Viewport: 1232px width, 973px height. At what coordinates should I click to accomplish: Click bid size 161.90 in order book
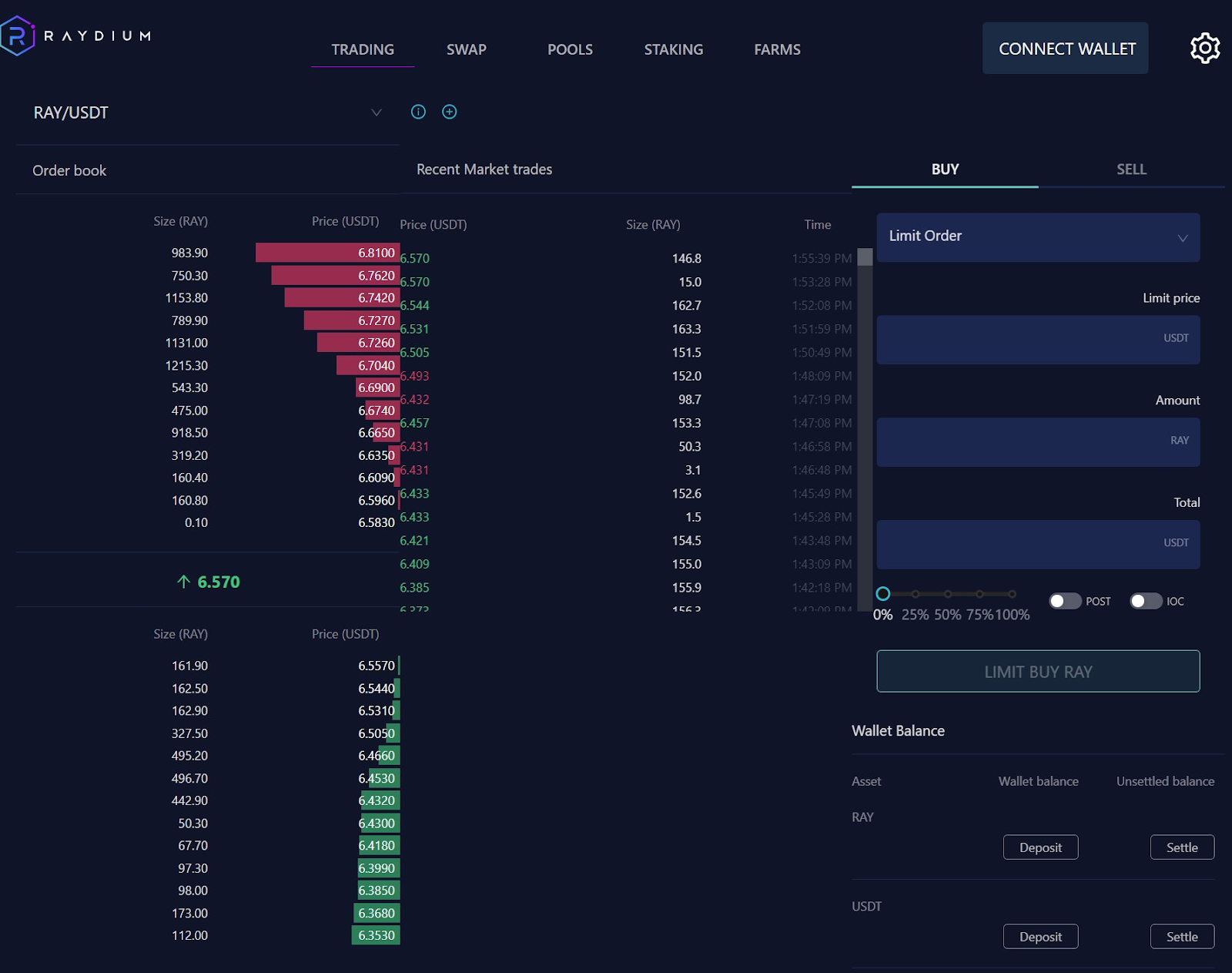[189, 666]
